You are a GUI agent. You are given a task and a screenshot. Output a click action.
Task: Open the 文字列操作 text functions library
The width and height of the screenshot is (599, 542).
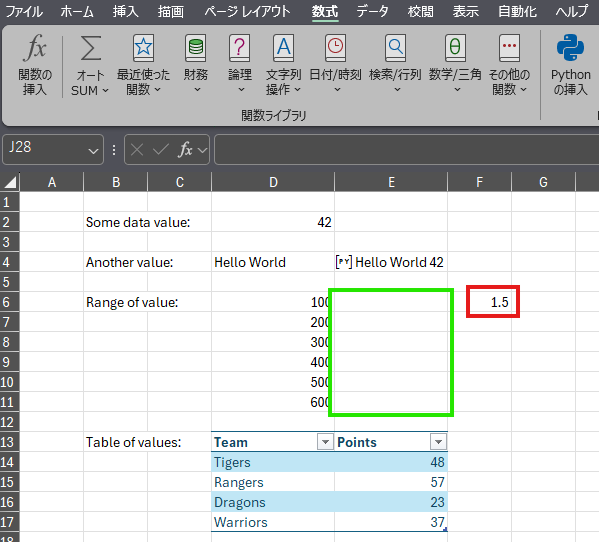click(283, 64)
